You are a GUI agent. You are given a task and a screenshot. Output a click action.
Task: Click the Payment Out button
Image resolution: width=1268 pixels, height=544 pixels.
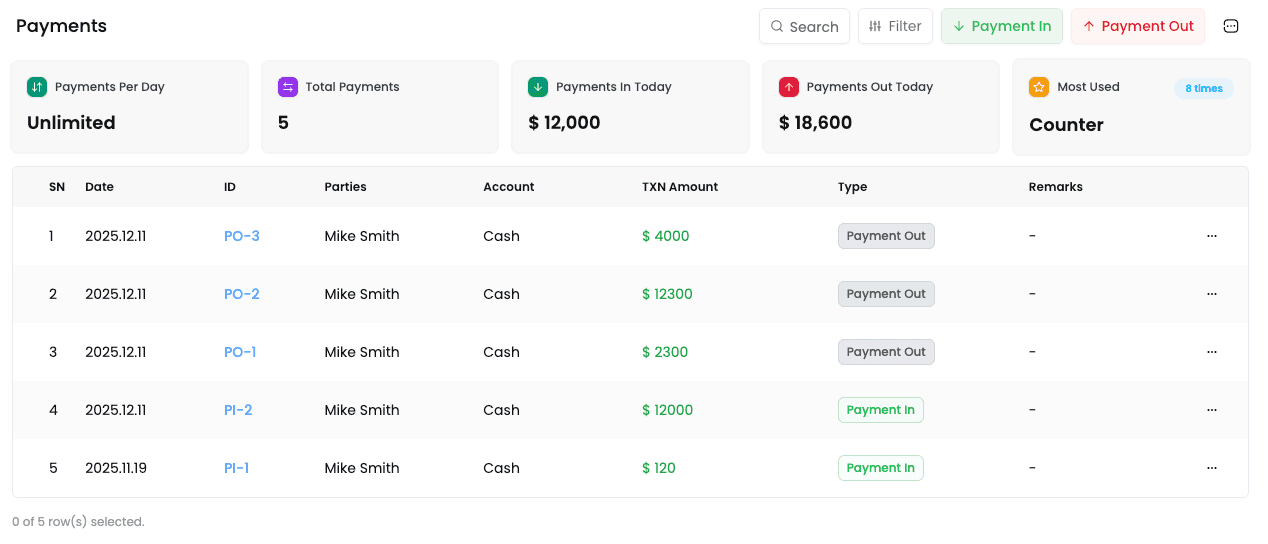(1137, 26)
